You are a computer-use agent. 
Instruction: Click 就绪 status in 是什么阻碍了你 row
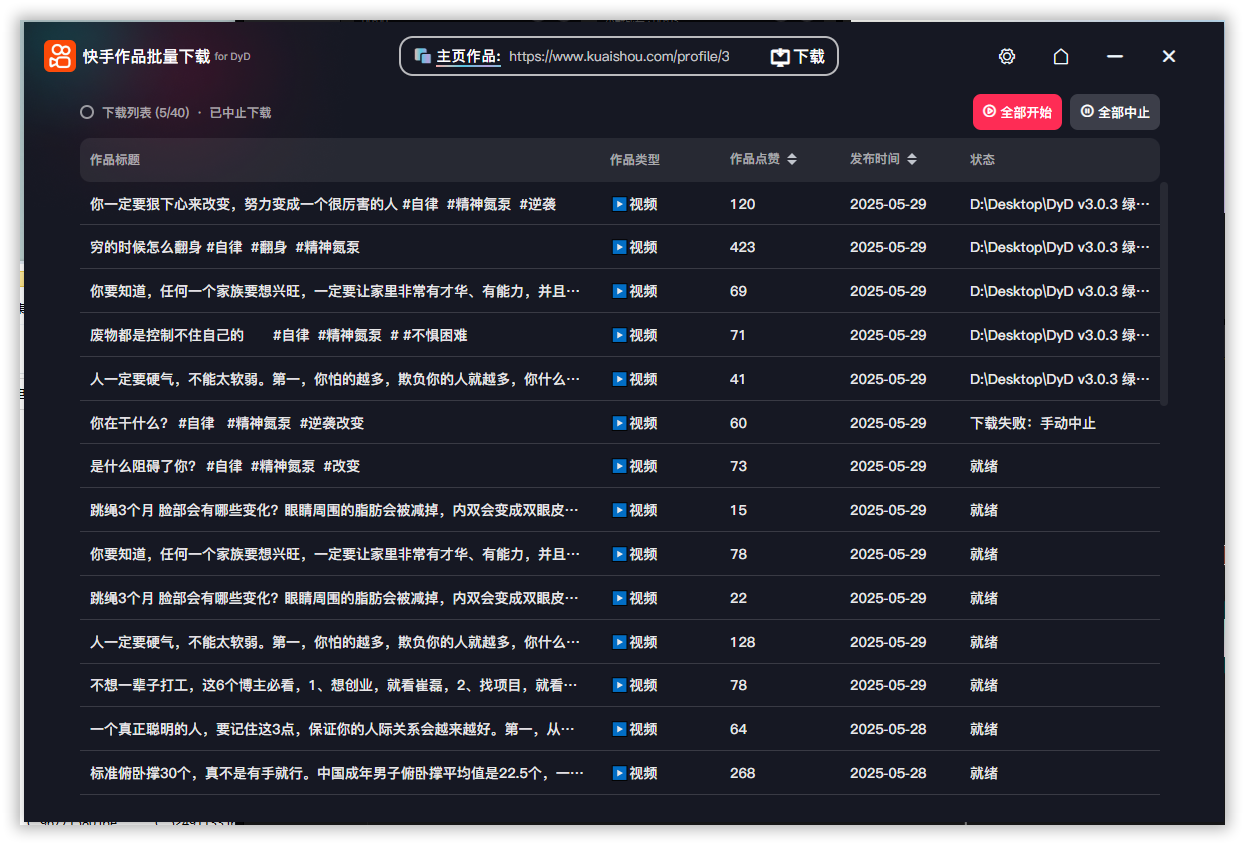[984, 466]
